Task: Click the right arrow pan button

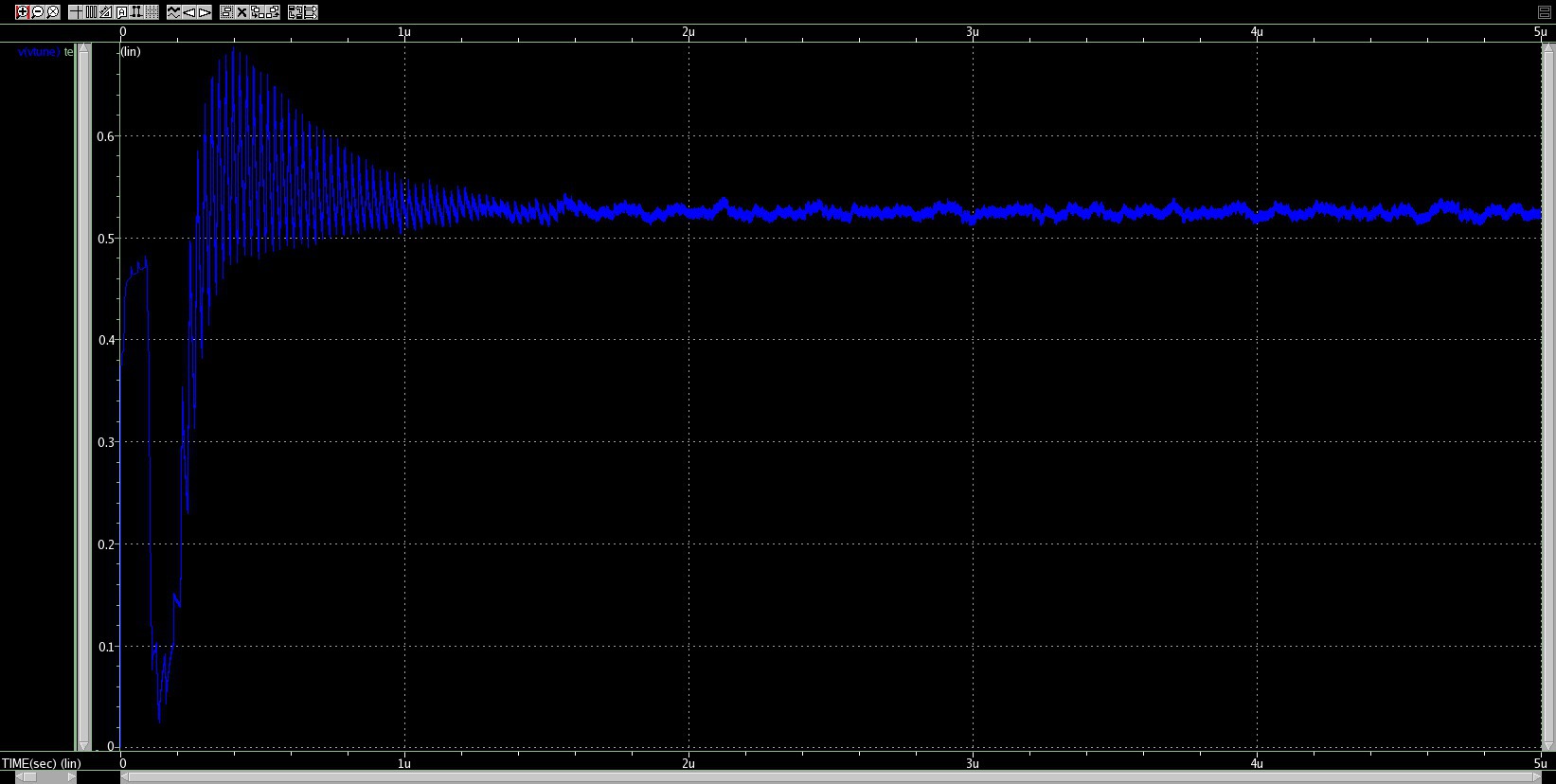Action: pyautogui.click(x=205, y=12)
